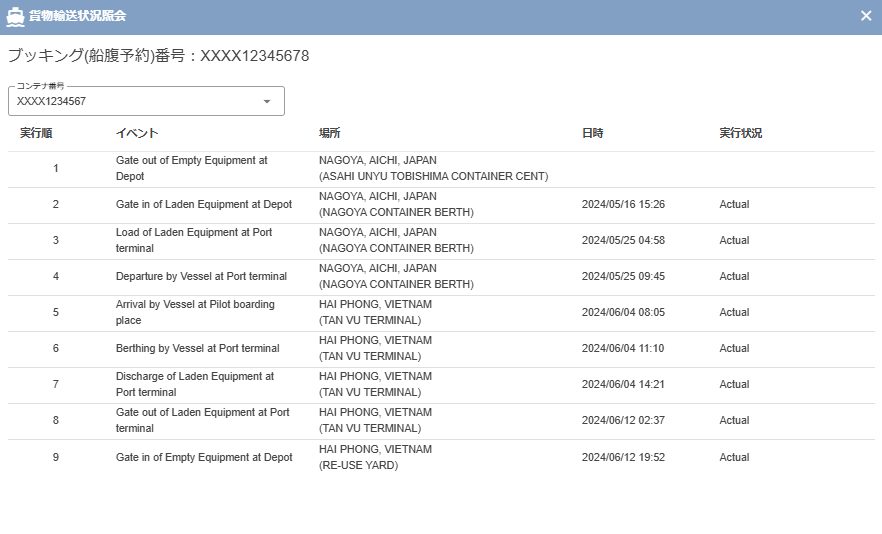
Task: Close the cargo tracking dialog
Action: (865, 16)
